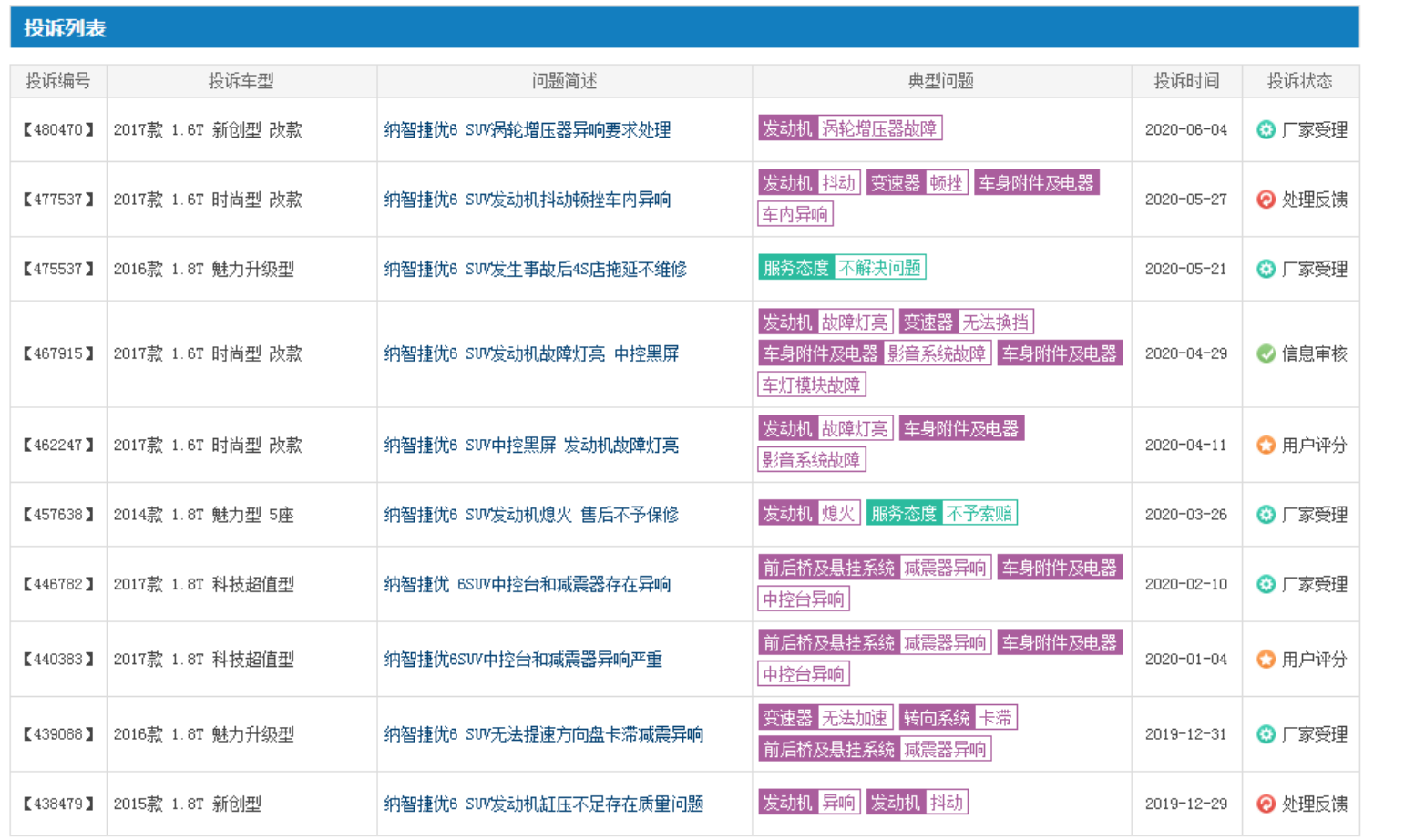Viewport: 1425px width, 840px height.
Task: Click the 厂家受理 icon in the 475537 row
Action: click(x=1266, y=269)
